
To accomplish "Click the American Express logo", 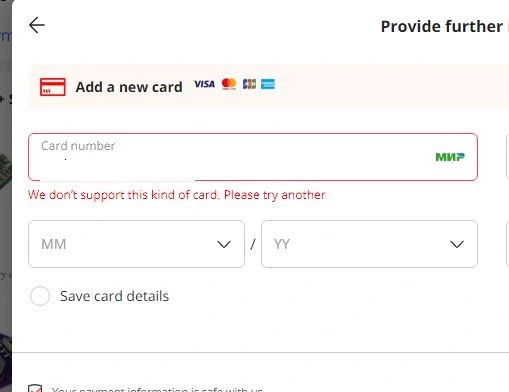I will [268, 84].
